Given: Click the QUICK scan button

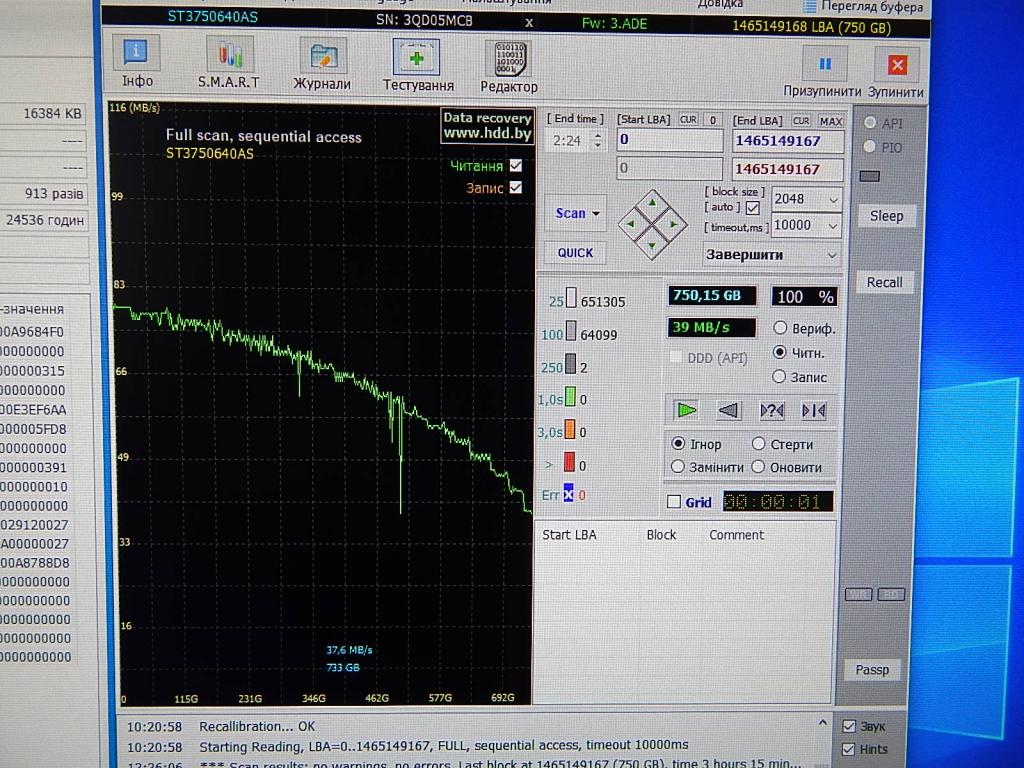Looking at the screenshot, I should (x=575, y=253).
